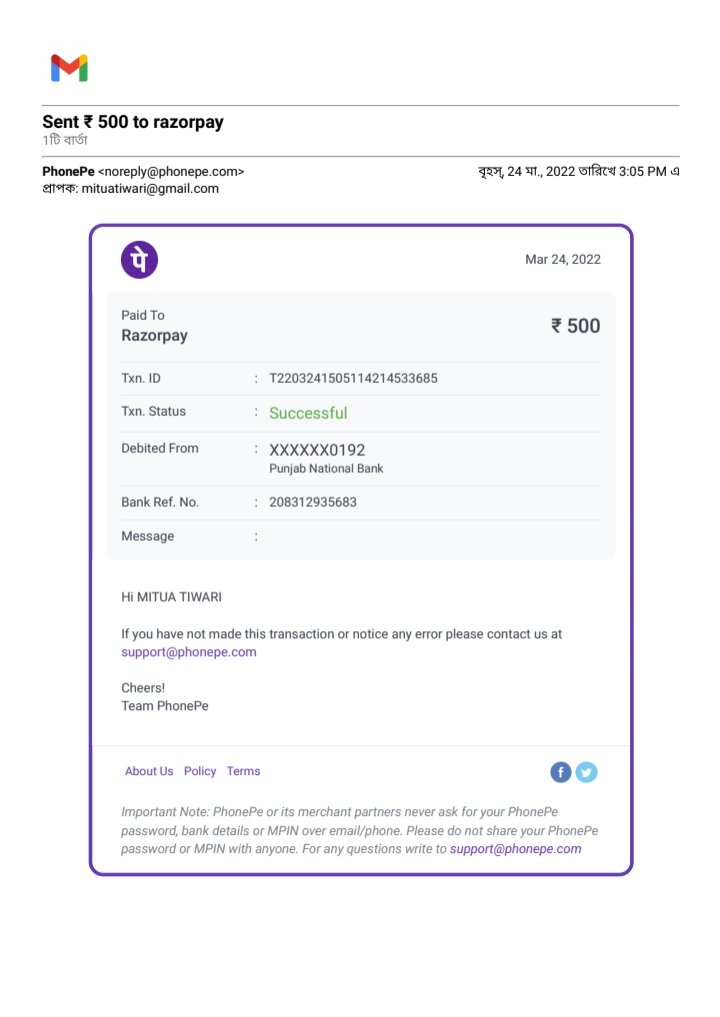Click the green Successful status text
Image resolution: width=720 pixels, height=1017 pixels.
308,413
